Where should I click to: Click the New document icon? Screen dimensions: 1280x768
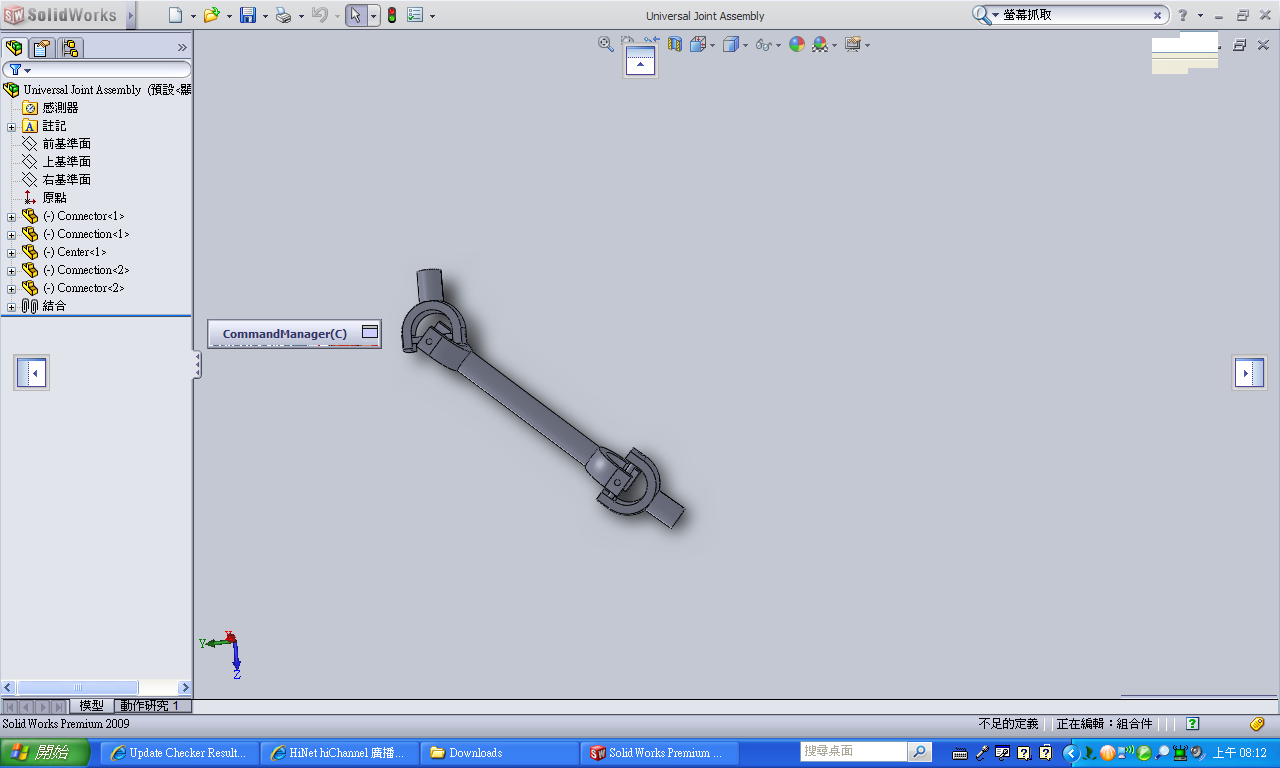[176, 15]
